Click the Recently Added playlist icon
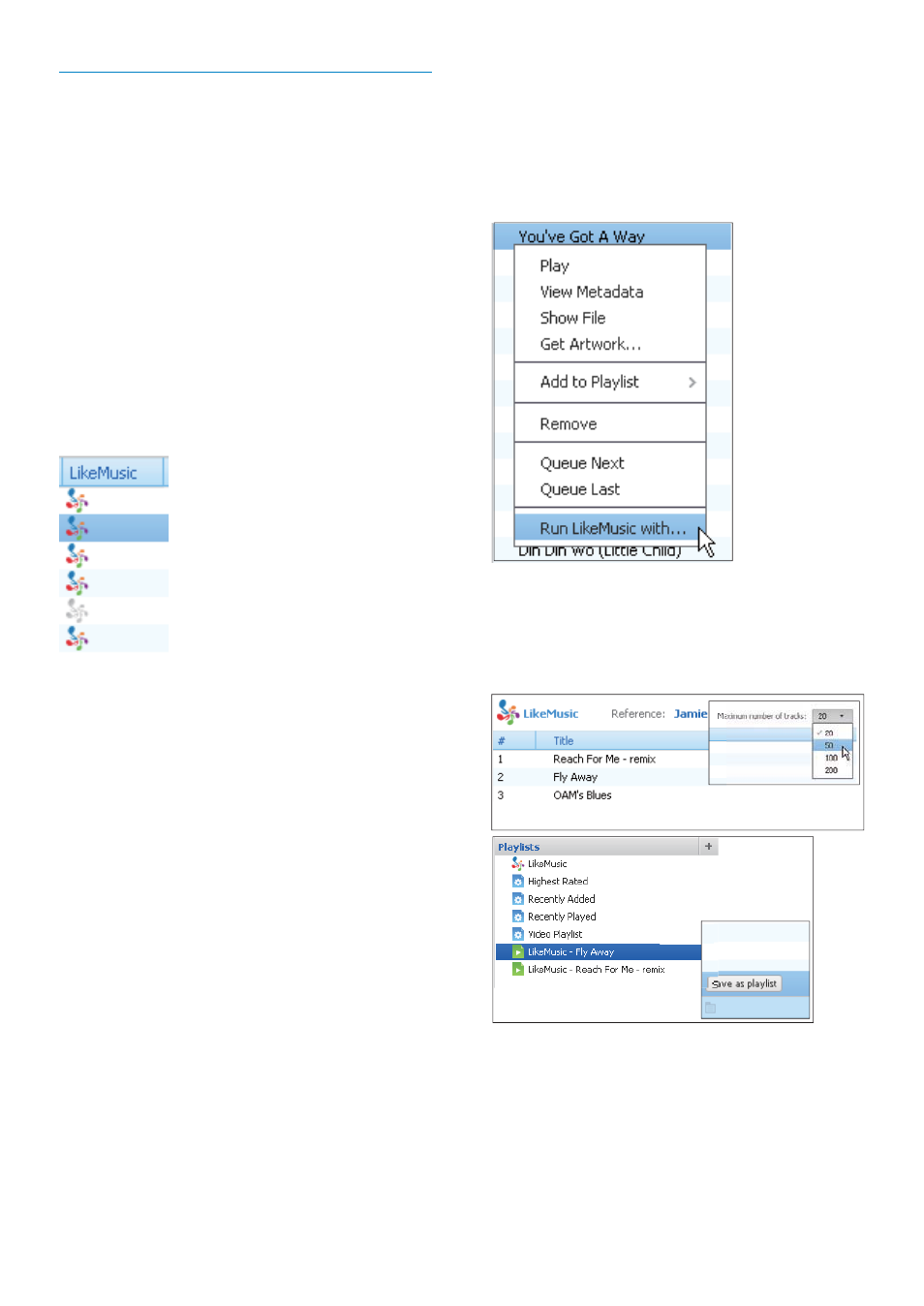This screenshot has width=924, height=1306. point(517,899)
